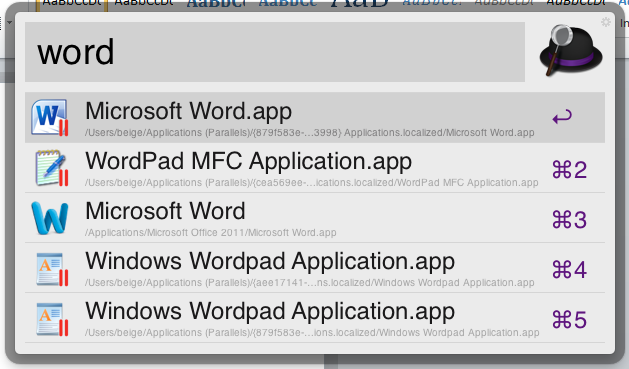Open Alfred preferences gear icon

click(606, 22)
